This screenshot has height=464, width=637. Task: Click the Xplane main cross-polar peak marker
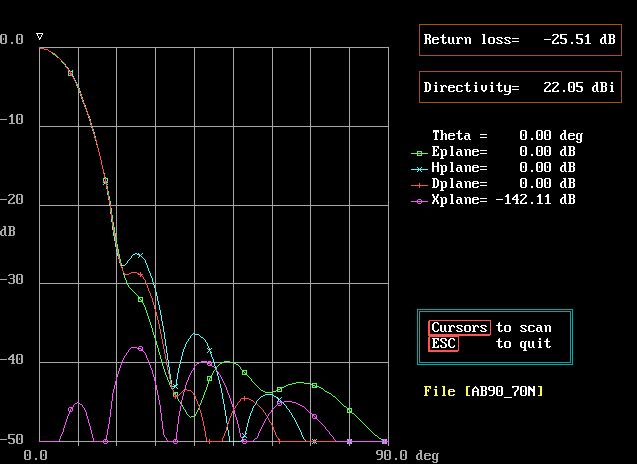(x=141, y=349)
